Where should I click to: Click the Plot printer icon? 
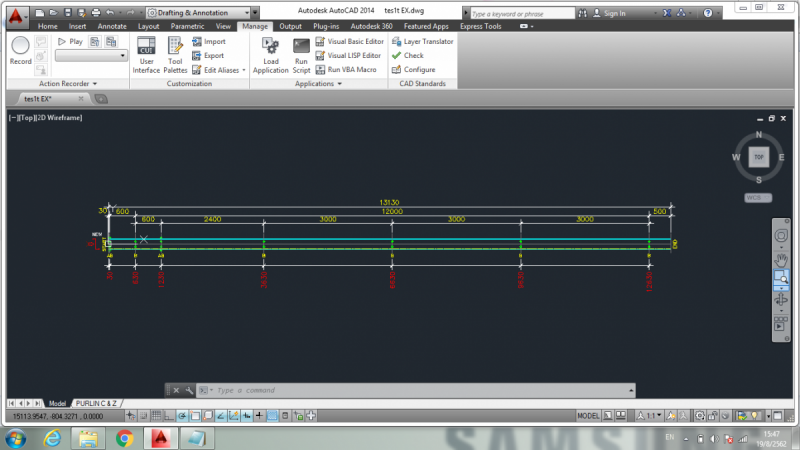95,13
